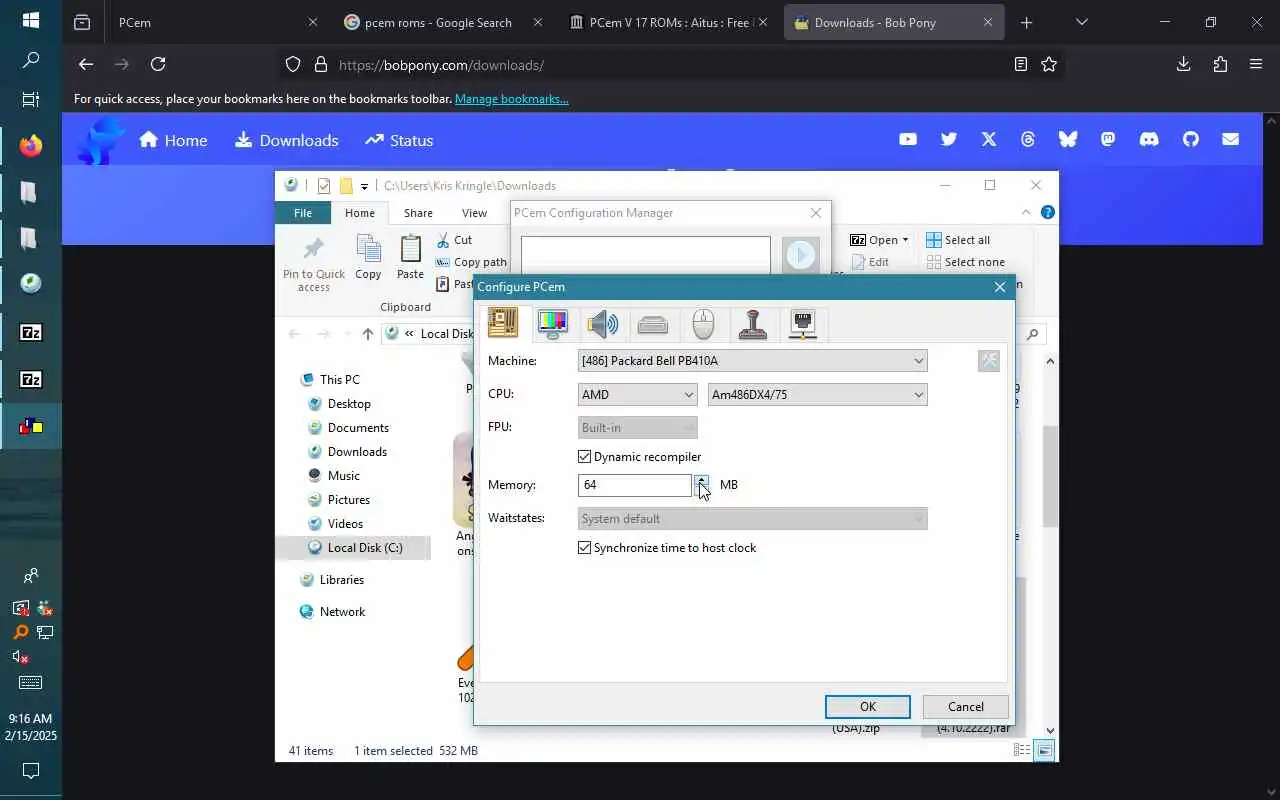Click Select all in File Explorer ribbon

tap(957, 240)
